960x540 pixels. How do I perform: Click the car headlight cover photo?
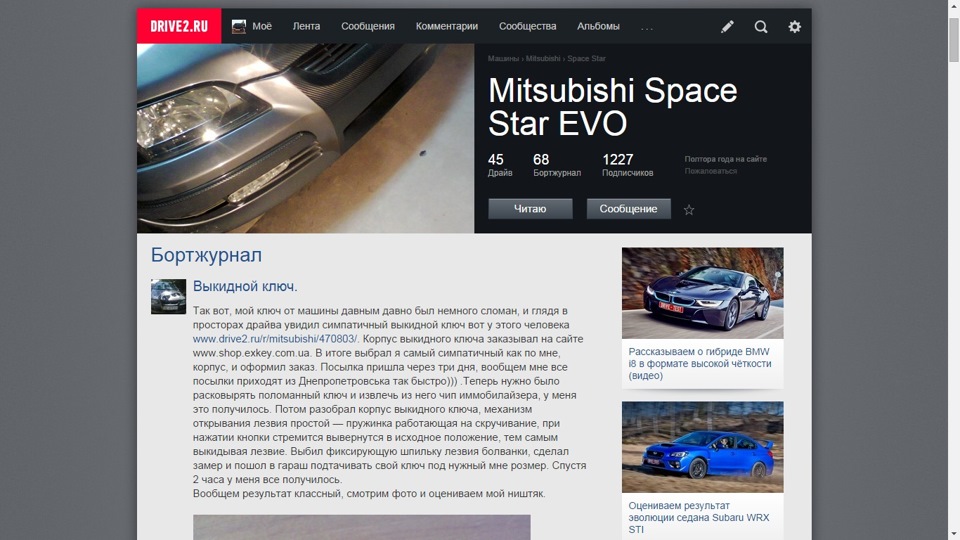pyautogui.click(x=306, y=138)
